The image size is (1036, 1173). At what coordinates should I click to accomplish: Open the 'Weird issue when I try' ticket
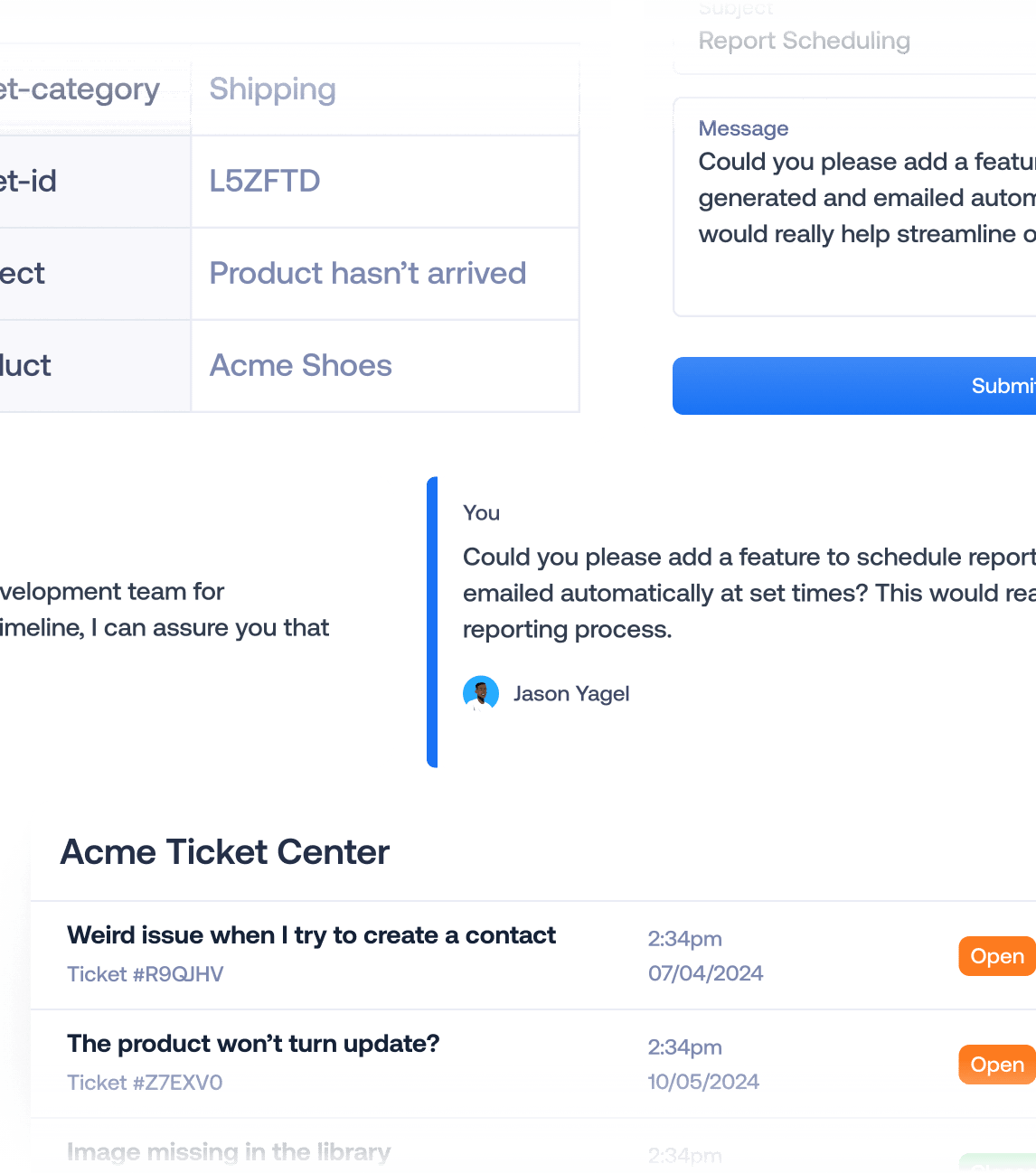[x=311, y=935]
